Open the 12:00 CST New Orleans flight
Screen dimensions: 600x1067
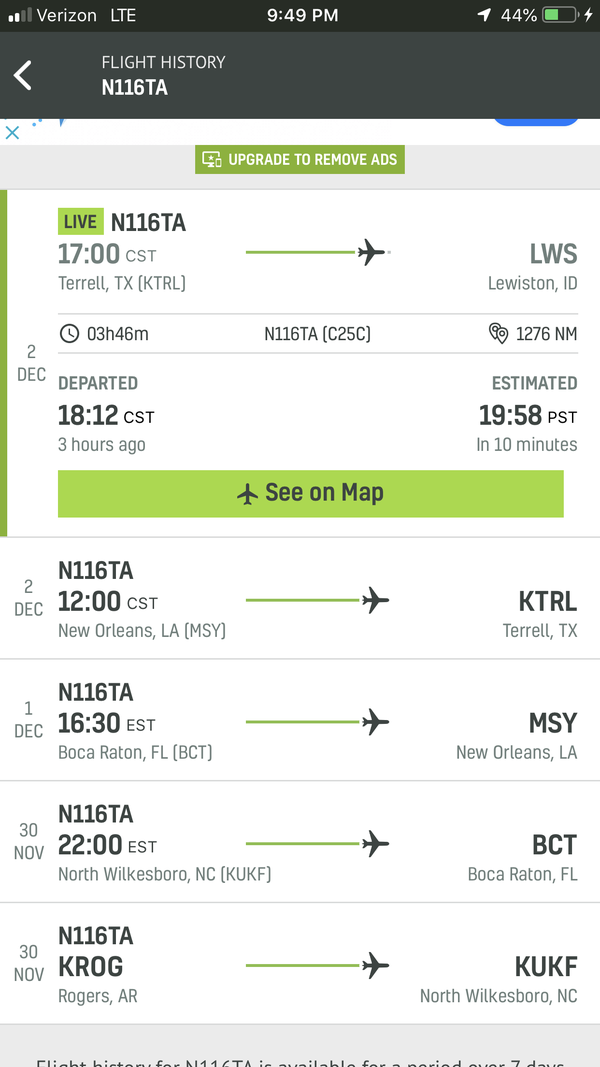300,599
